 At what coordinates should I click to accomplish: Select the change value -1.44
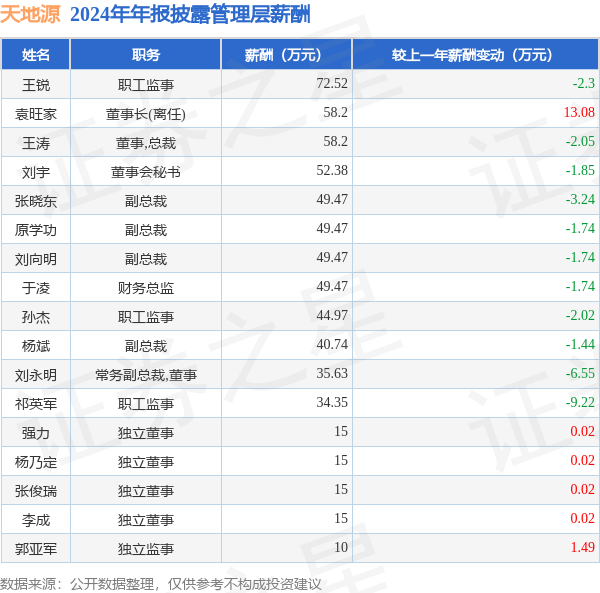click(x=580, y=344)
